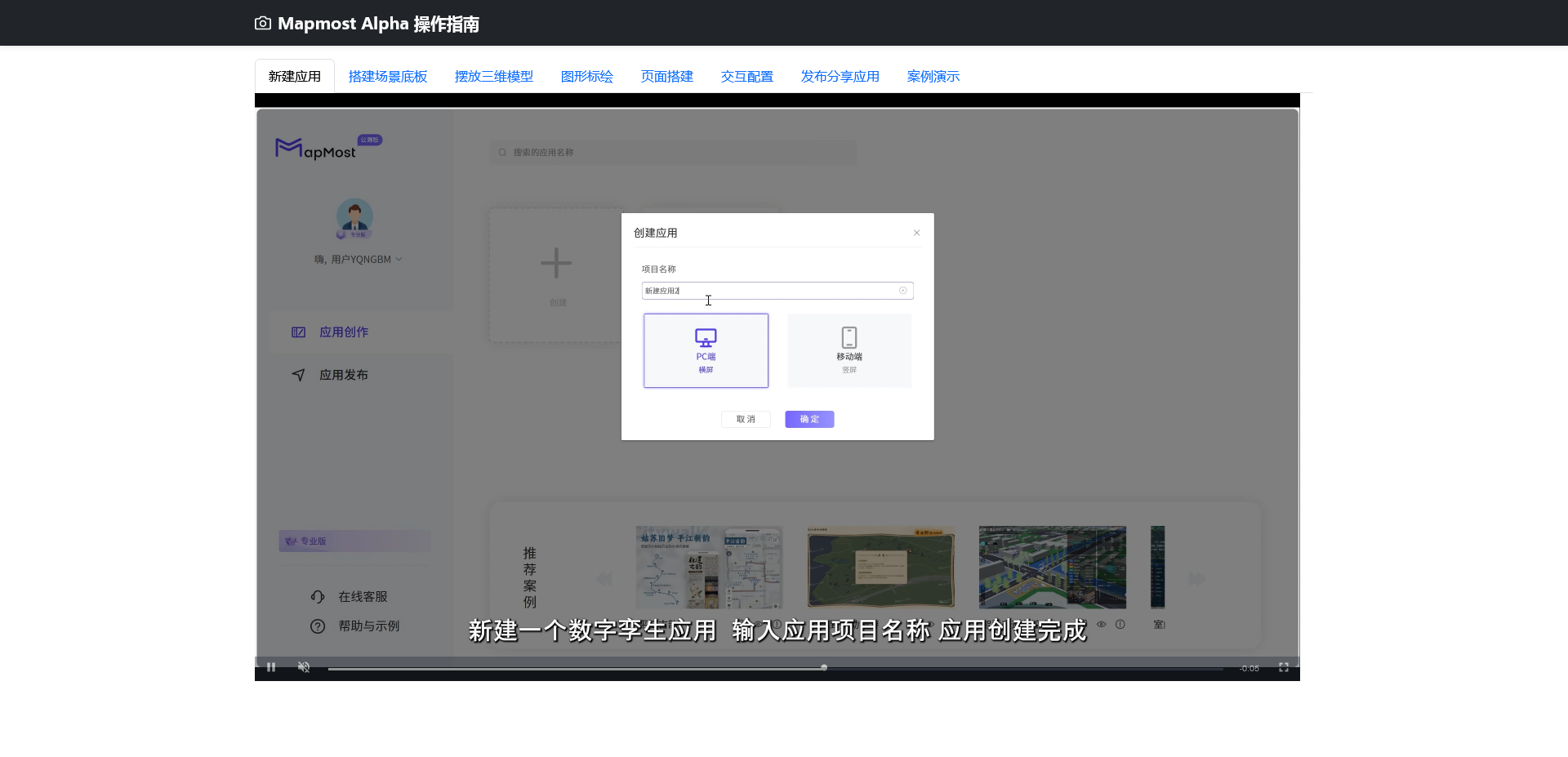1568x757 pixels.
Task: Click the question mark help icon
Action: coord(318,626)
